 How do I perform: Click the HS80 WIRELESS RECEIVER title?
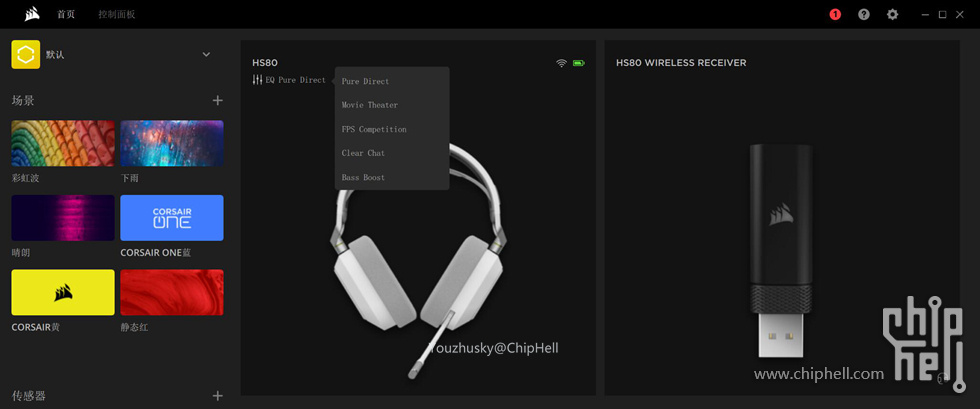[681, 63]
